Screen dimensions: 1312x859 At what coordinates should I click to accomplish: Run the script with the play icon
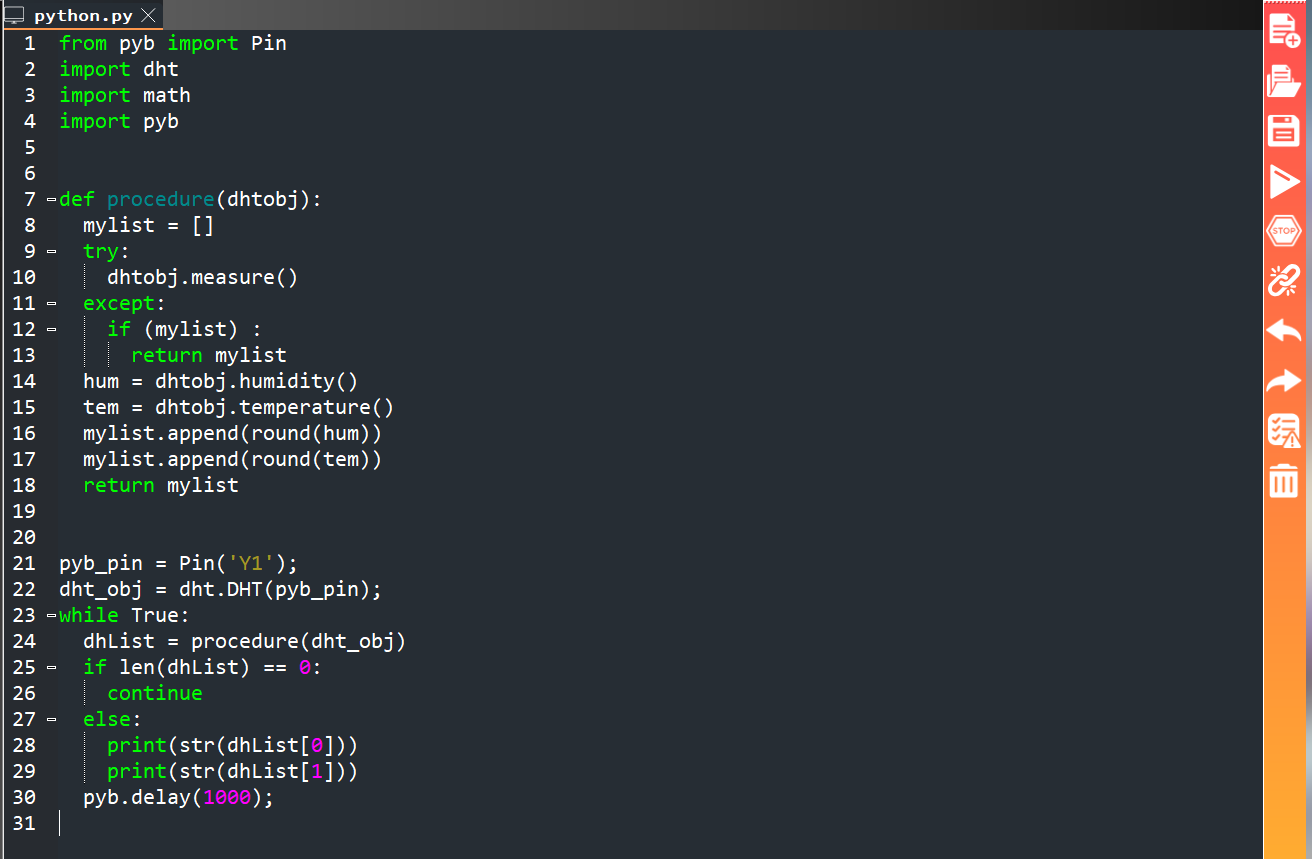click(x=1284, y=181)
